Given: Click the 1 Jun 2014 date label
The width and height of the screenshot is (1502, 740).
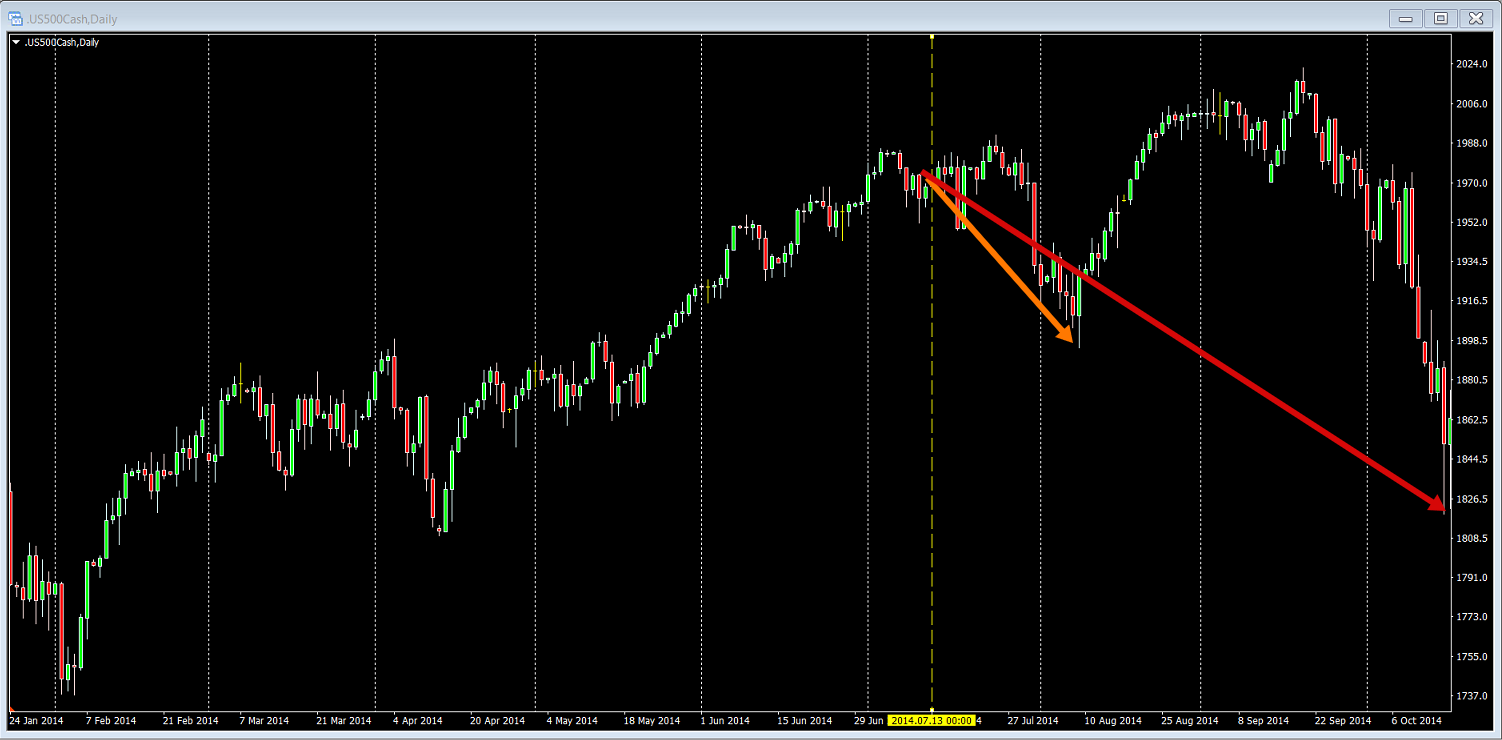Looking at the screenshot, I should point(725,720).
